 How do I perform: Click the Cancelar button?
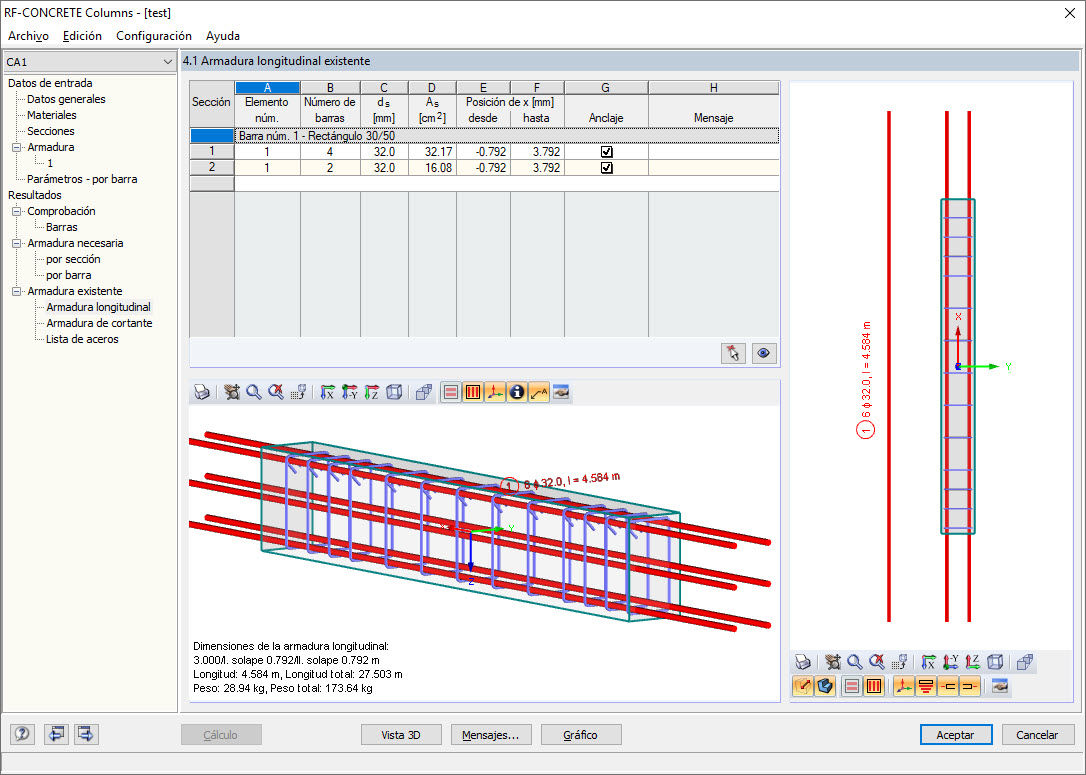[x=1037, y=735]
